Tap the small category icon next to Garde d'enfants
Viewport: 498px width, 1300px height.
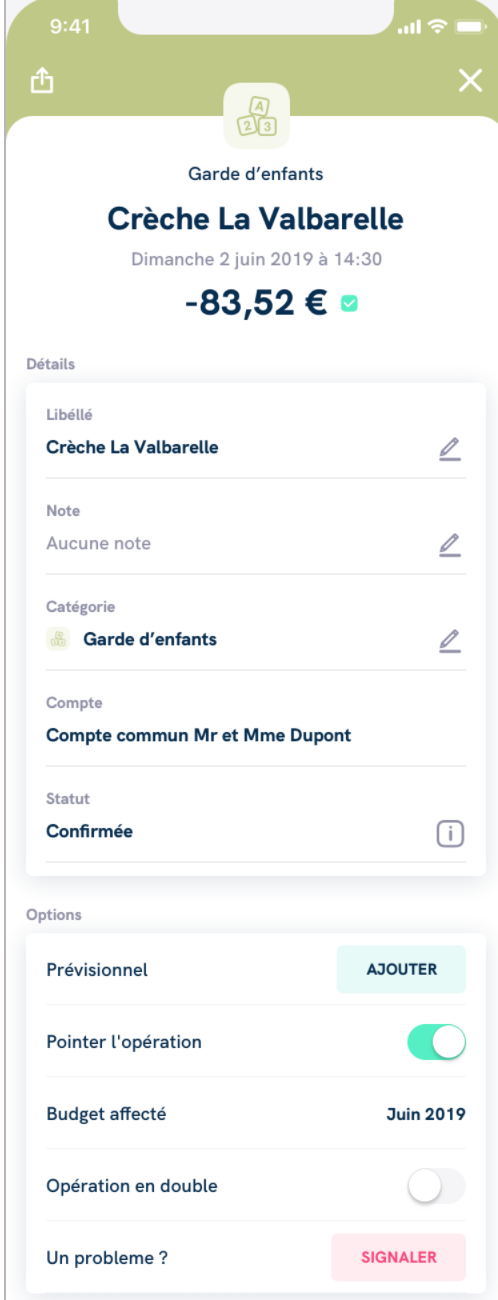click(58, 640)
